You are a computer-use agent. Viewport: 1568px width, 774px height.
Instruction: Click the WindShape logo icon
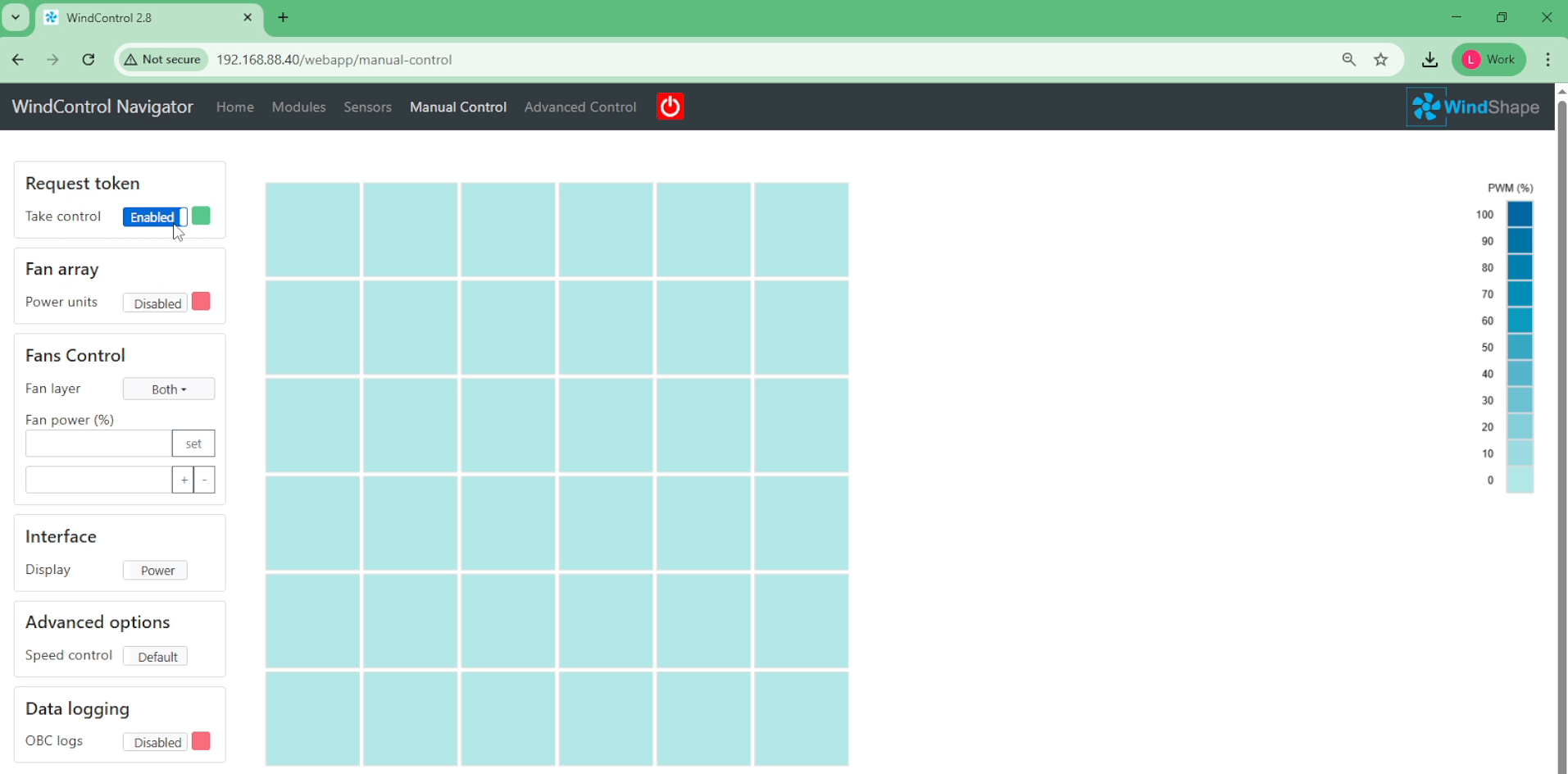pyautogui.click(x=1426, y=107)
